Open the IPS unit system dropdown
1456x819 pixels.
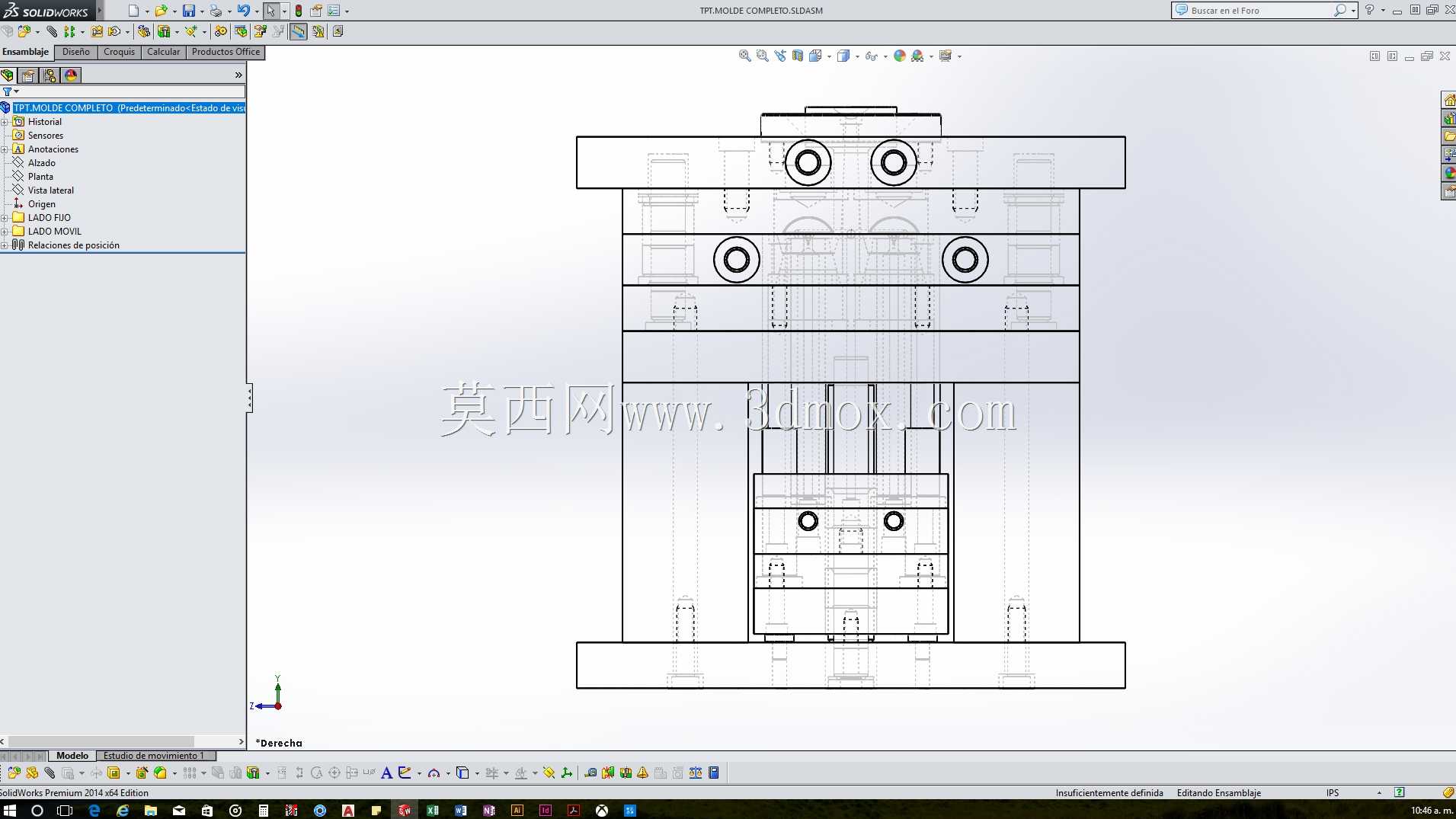1379,793
